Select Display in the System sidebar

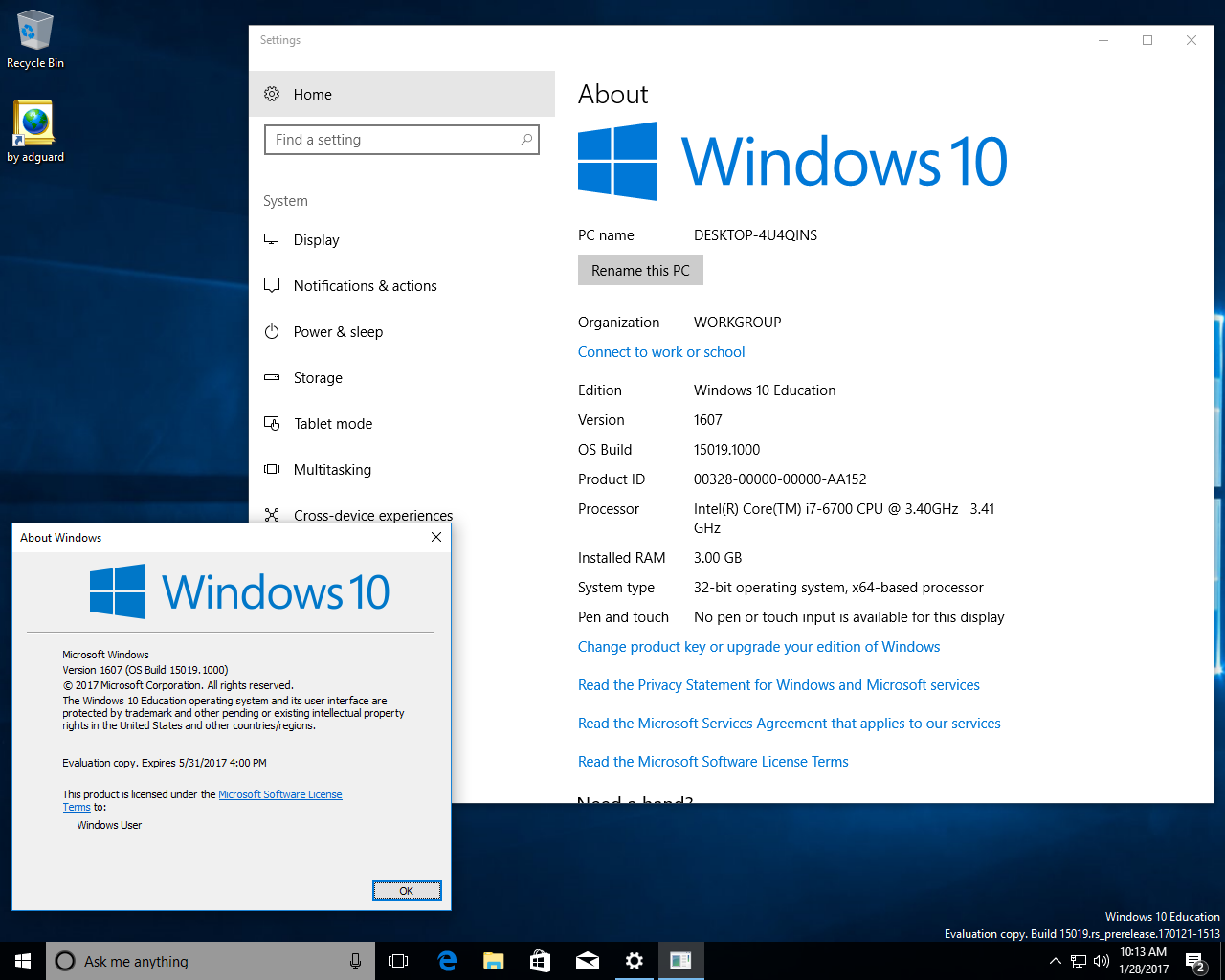click(402, 239)
